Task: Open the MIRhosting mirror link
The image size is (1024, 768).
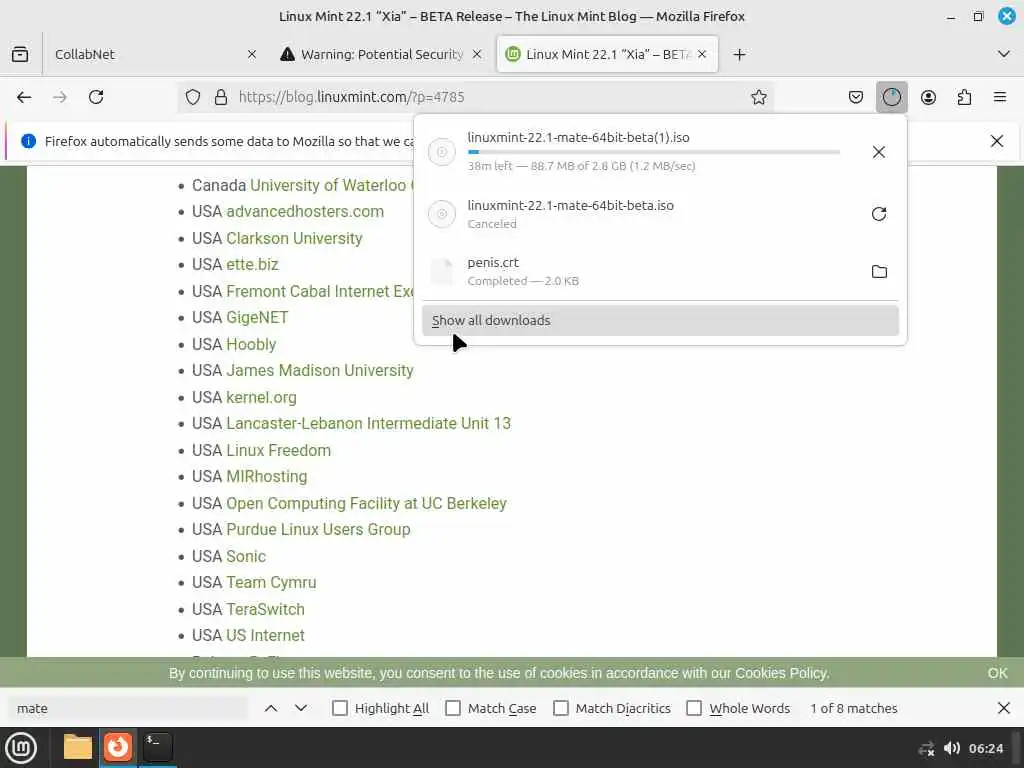Action: pos(266,476)
